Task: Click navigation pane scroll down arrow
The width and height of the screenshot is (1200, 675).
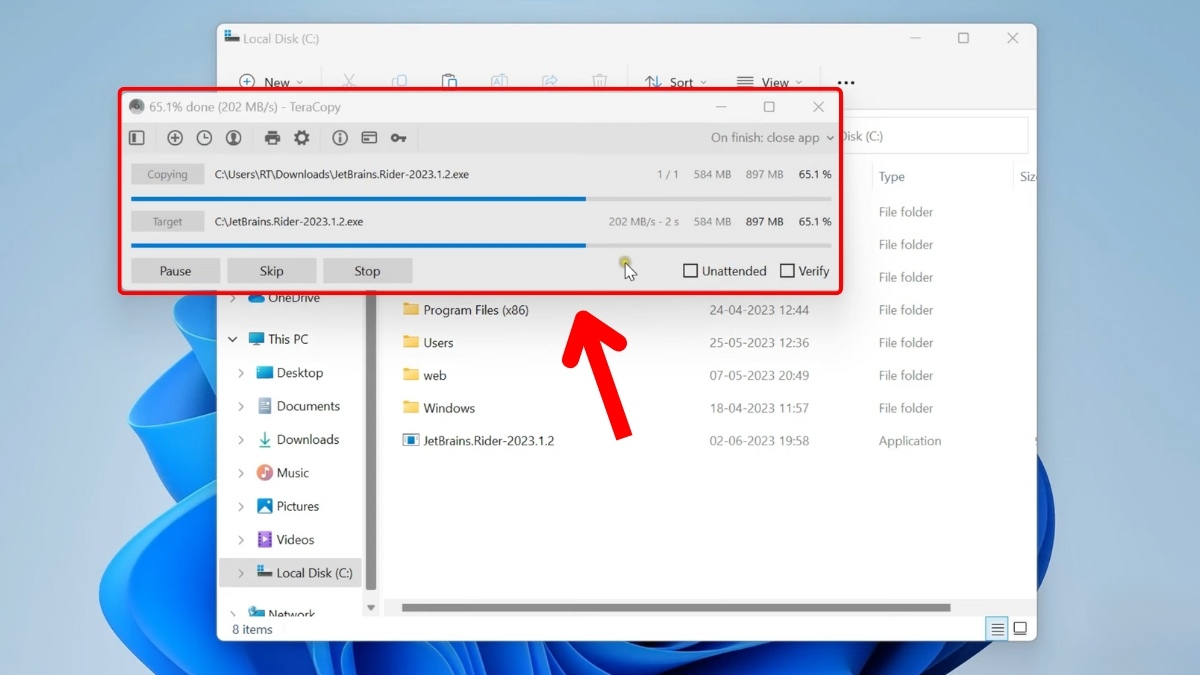Action: pos(371,607)
